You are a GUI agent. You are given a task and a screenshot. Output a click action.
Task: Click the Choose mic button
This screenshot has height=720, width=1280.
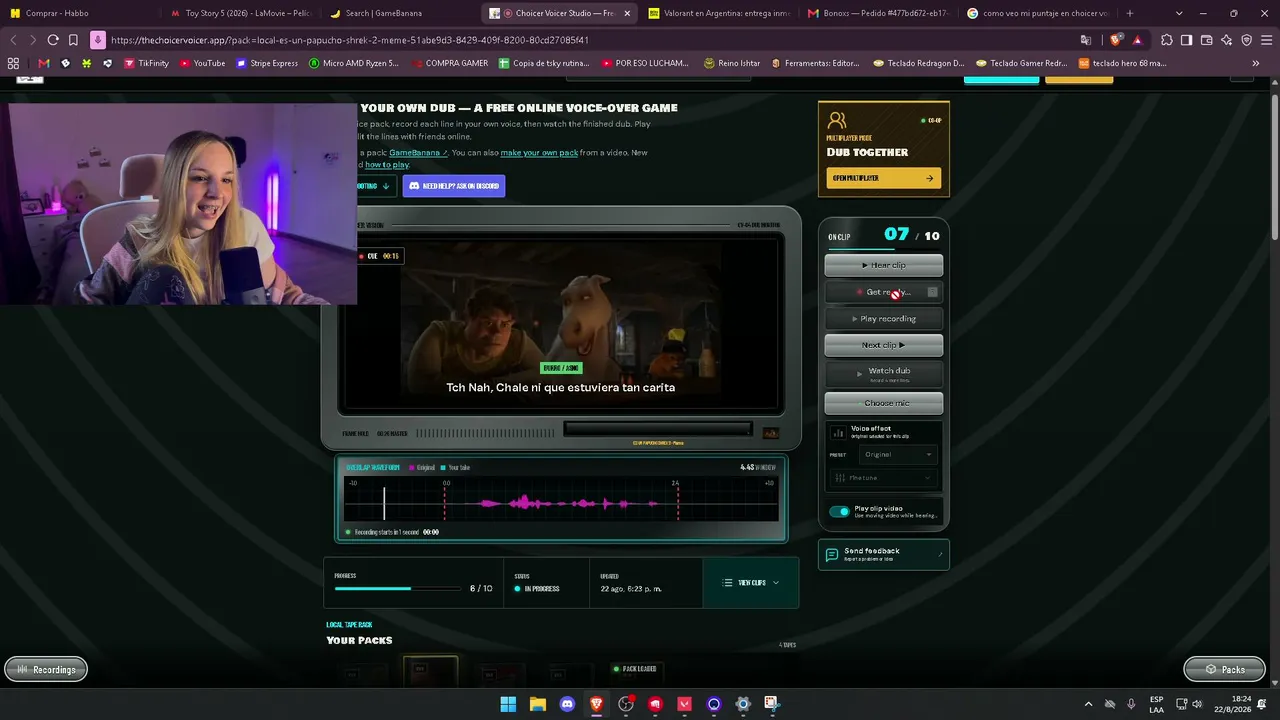[884, 403]
